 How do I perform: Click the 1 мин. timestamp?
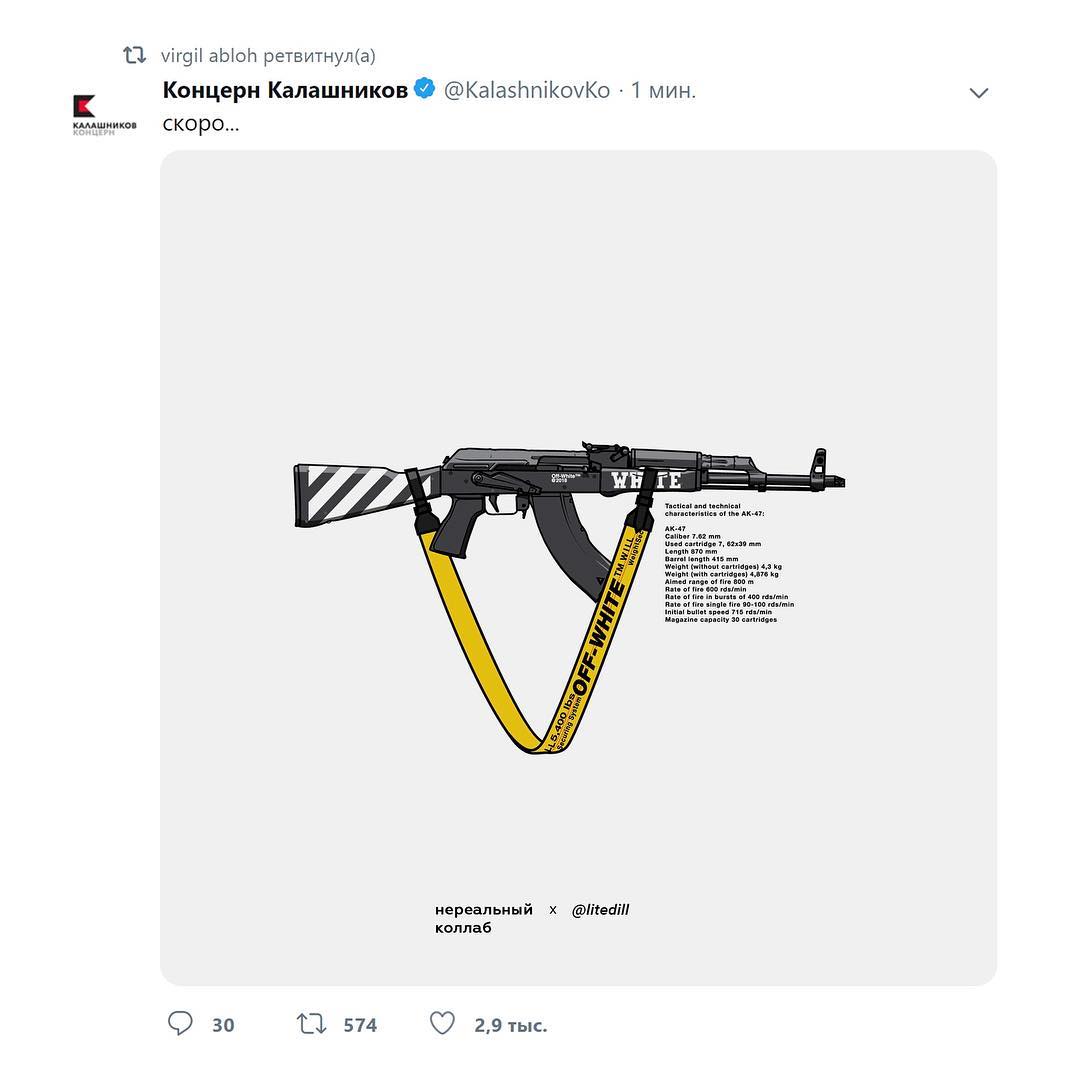point(663,90)
